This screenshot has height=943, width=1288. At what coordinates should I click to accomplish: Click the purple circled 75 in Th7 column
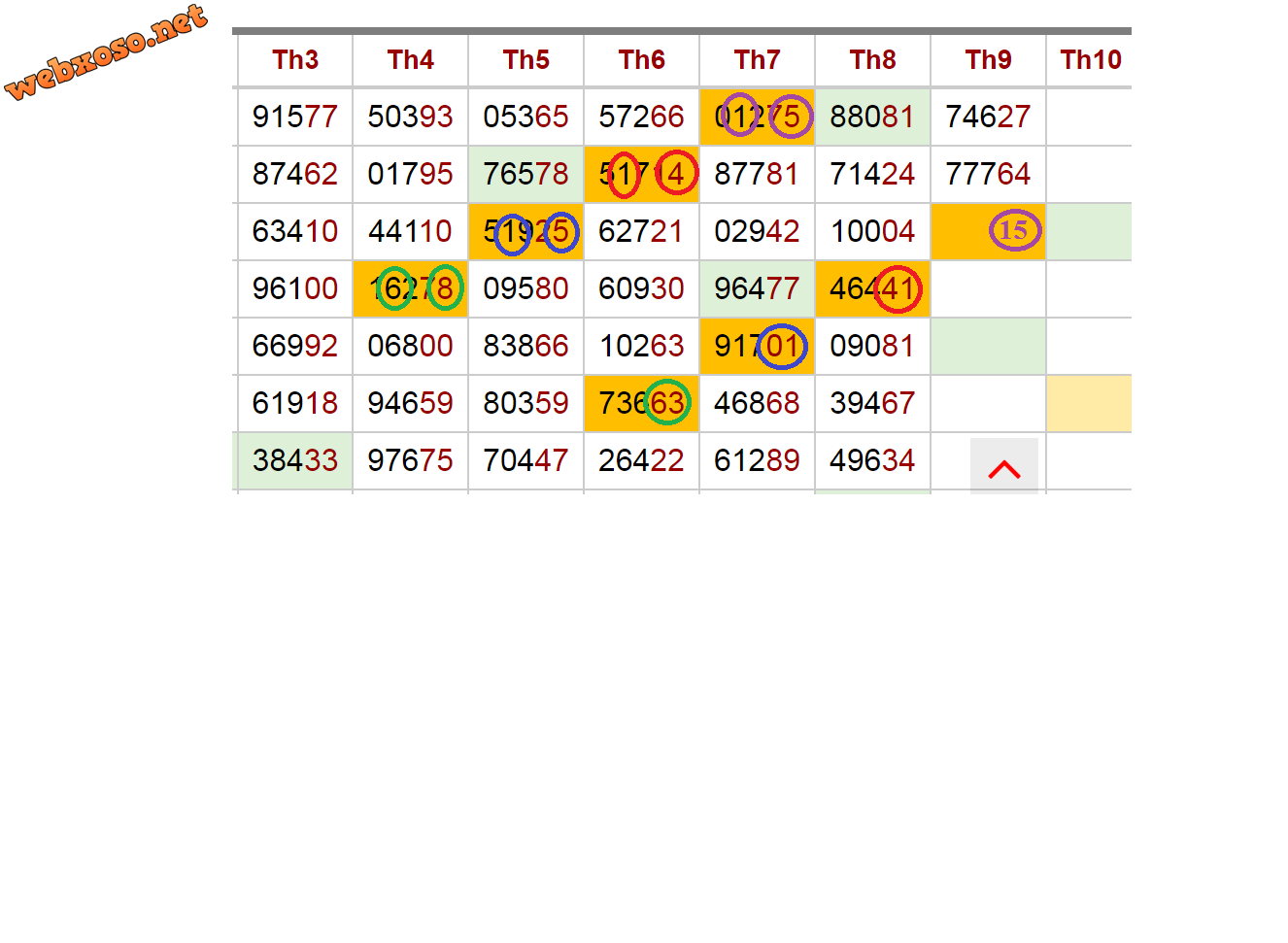(791, 117)
